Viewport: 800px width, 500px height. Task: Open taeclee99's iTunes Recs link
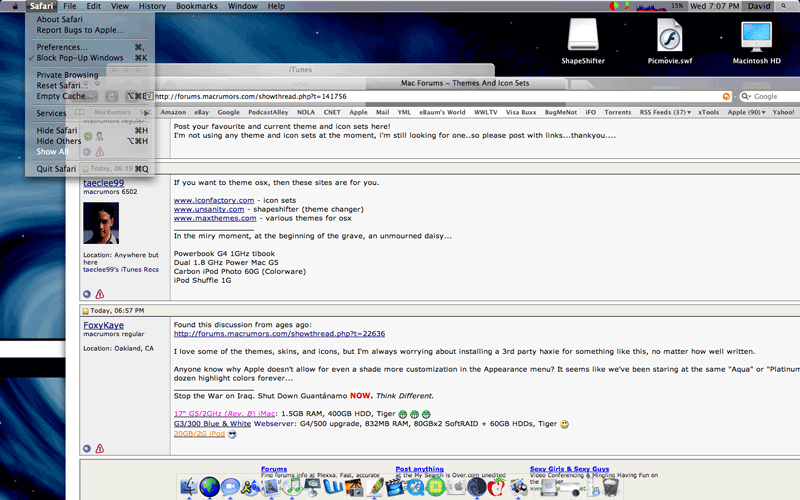121,269
